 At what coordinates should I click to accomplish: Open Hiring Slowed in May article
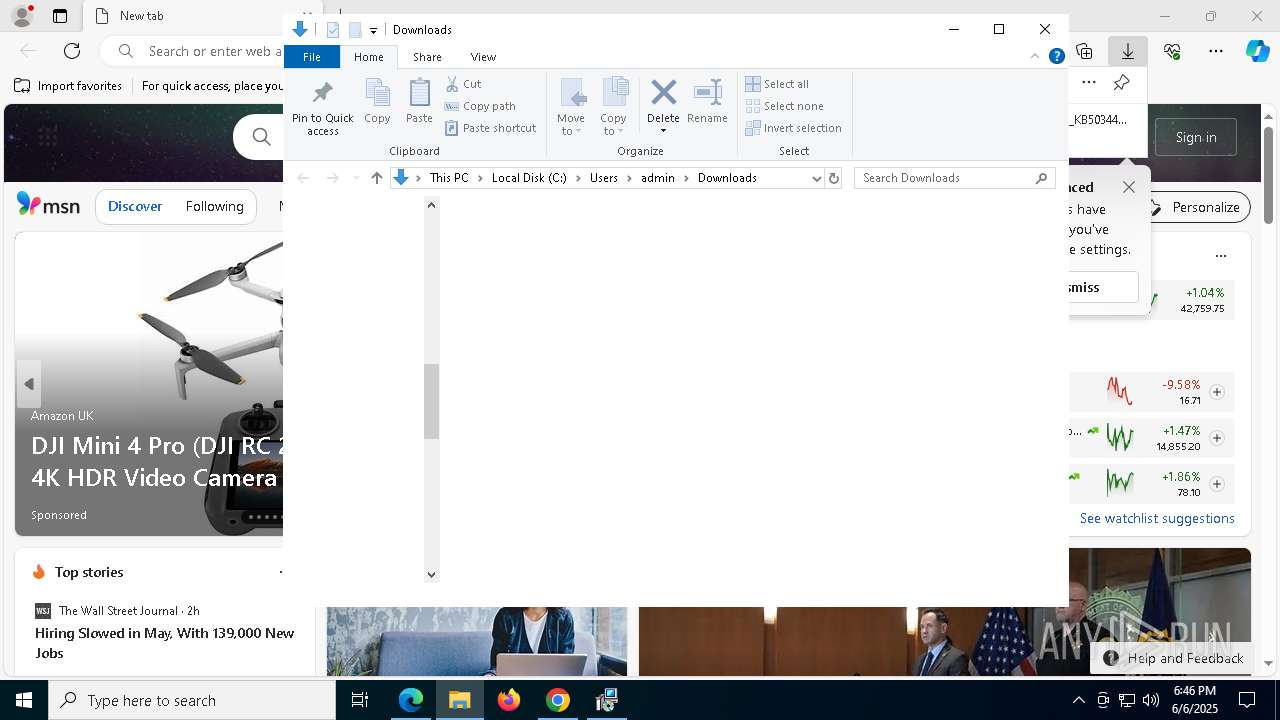tap(165, 643)
